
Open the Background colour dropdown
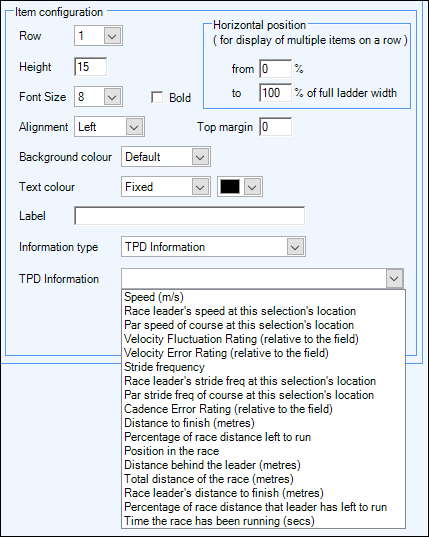click(200, 157)
